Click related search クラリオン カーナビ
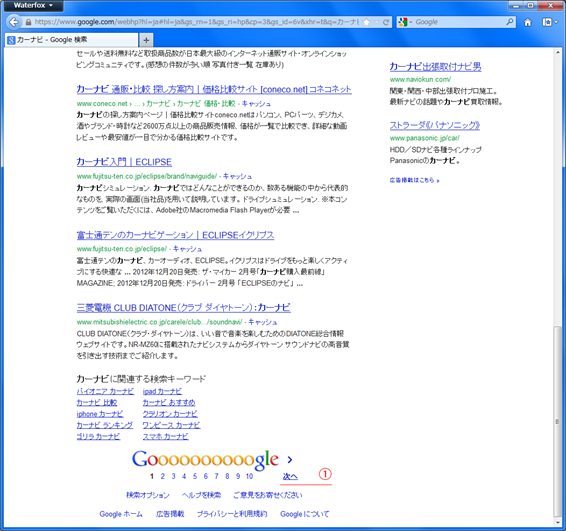Screen dimensions: 566x531 click(170, 414)
